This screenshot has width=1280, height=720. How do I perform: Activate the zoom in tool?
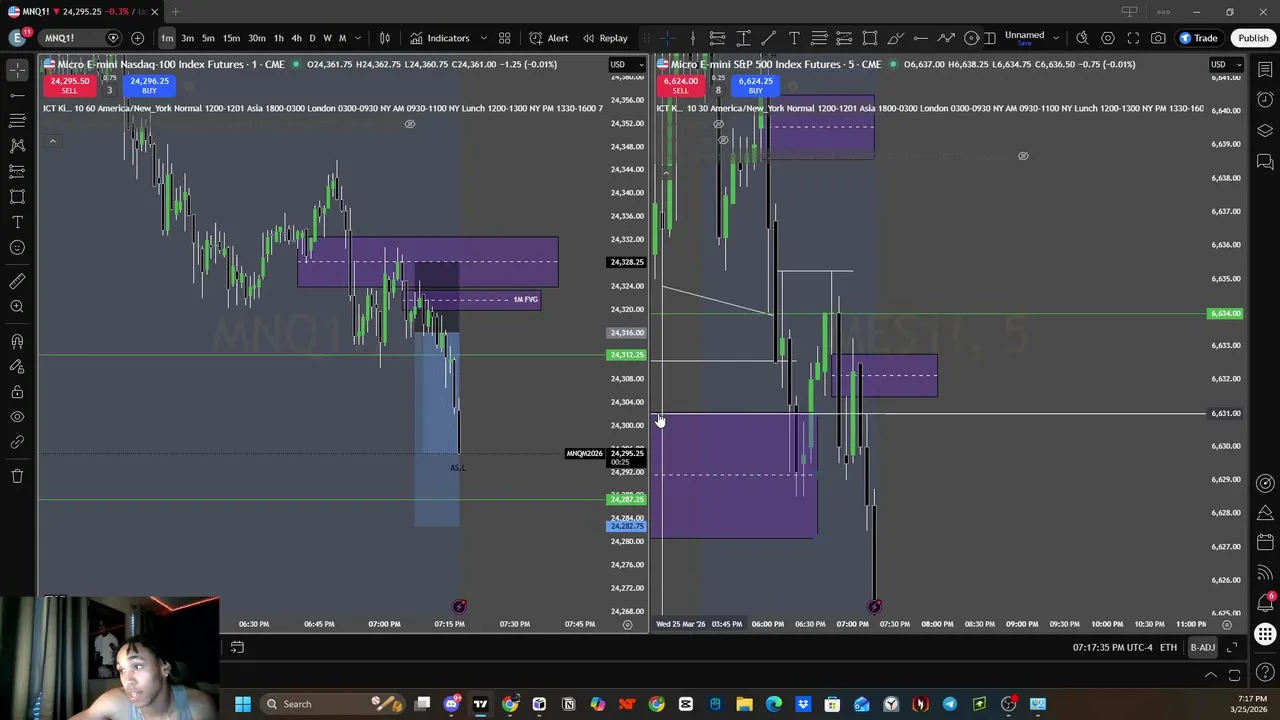pyautogui.click(x=17, y=306)
